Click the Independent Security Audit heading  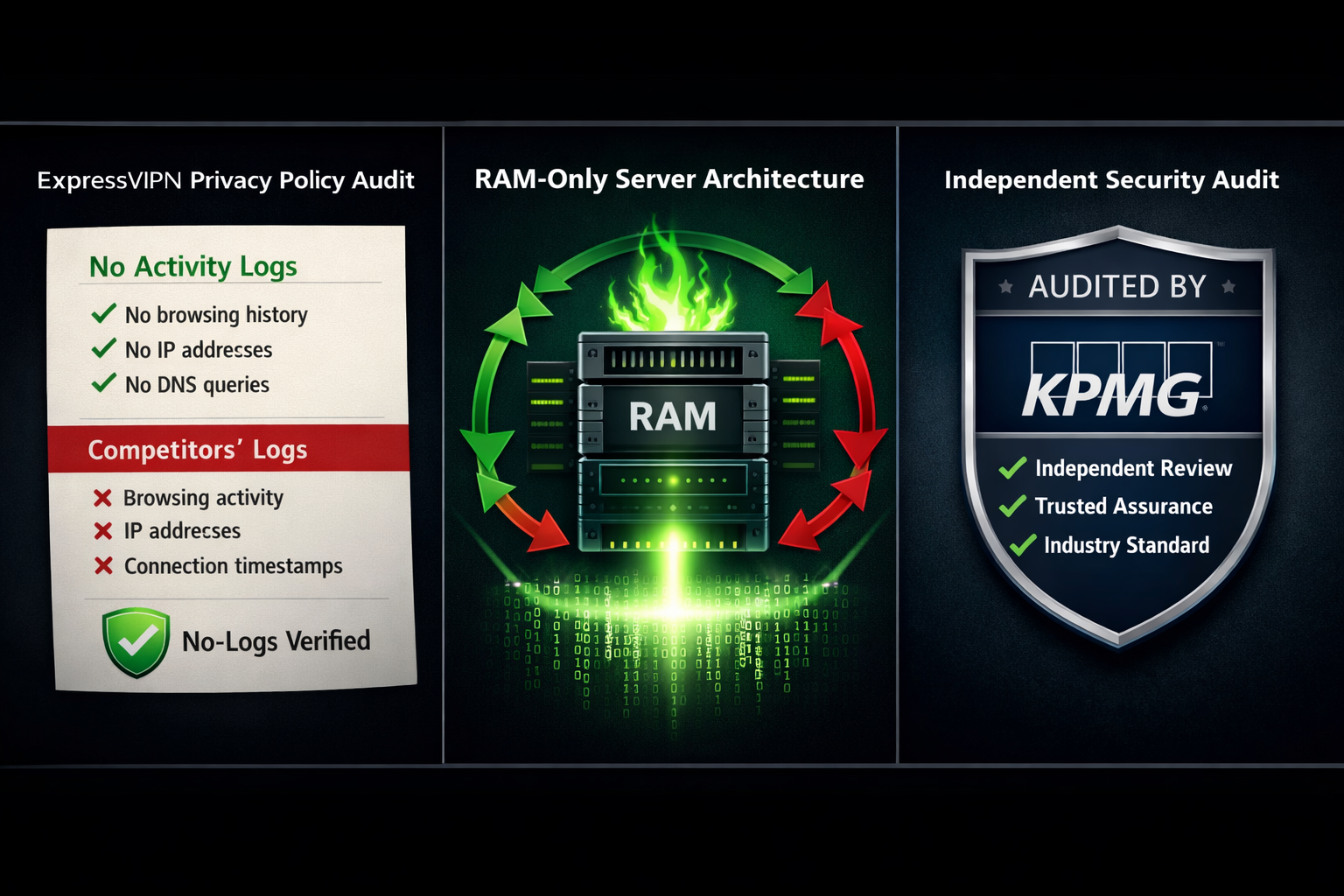coord(1111,179)
